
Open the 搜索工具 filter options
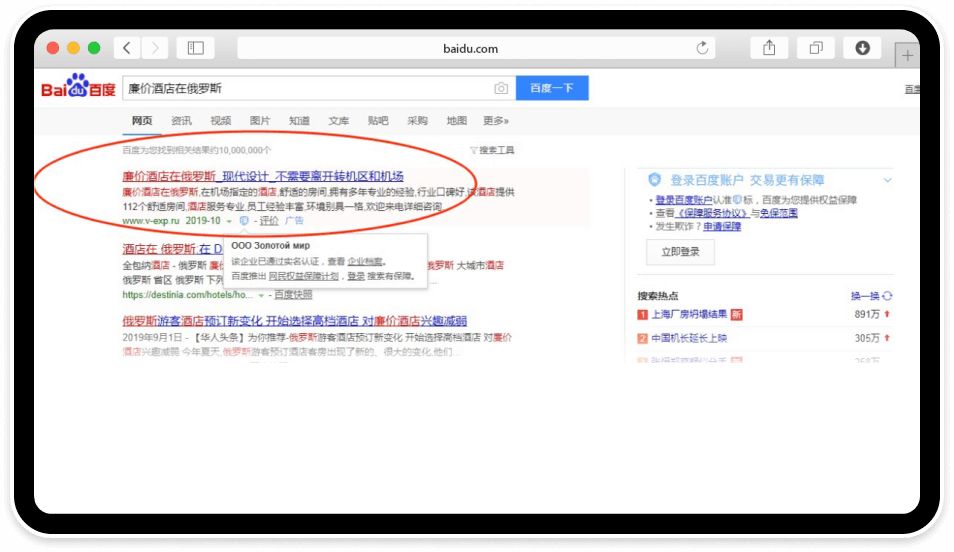[492, 150]
